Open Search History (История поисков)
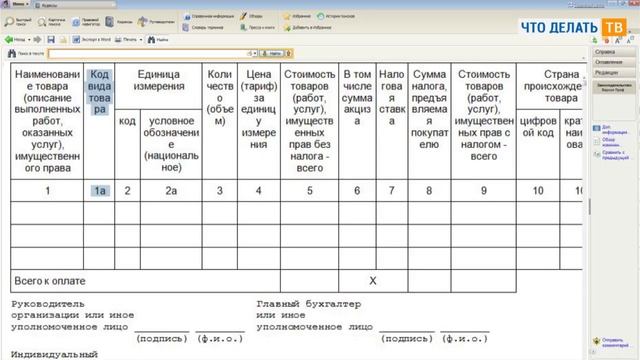This screenshot has width=640, height=360. click(x=336, y=16)
